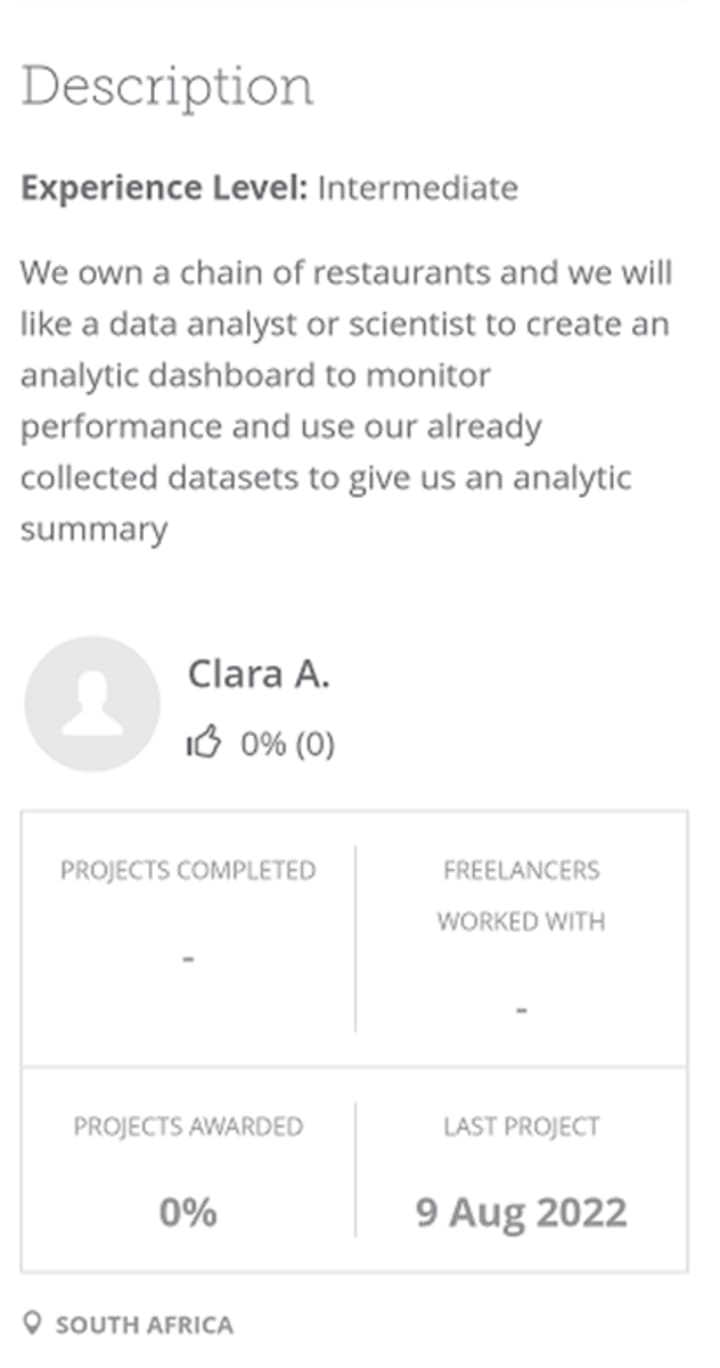Click the 0% Projects Awarded value

188,1212
